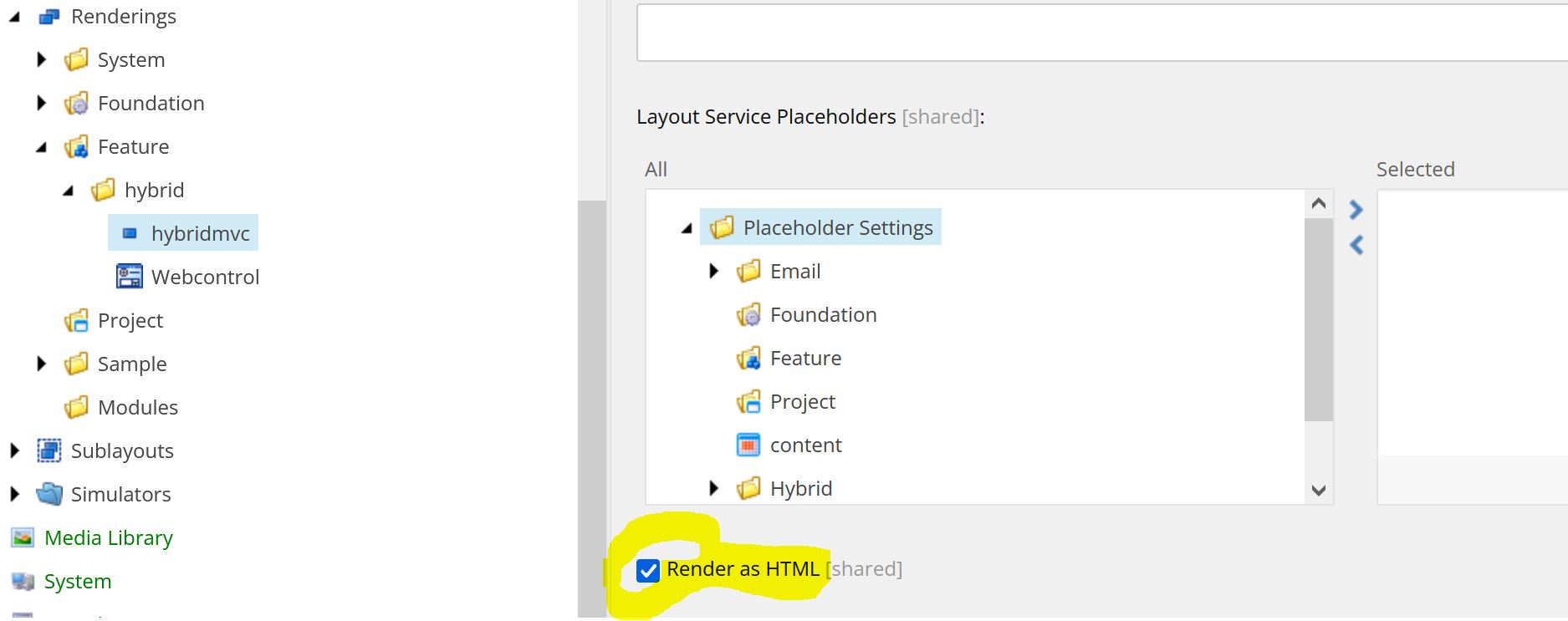Click the content placeholder icon
1568x621 pixels.
pyautogui.click(x=748, y=445)
